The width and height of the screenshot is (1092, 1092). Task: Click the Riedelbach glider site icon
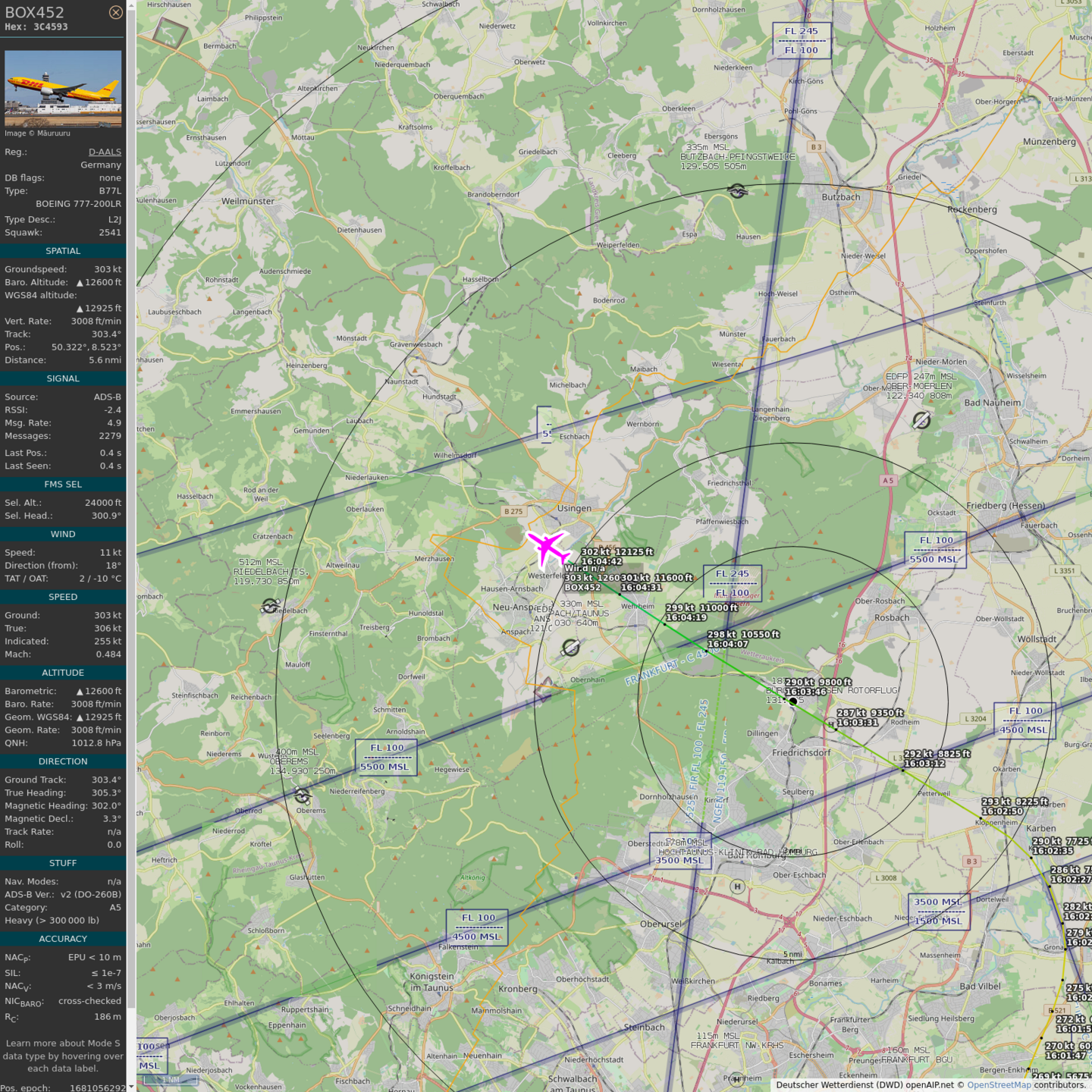pos(270,605)
